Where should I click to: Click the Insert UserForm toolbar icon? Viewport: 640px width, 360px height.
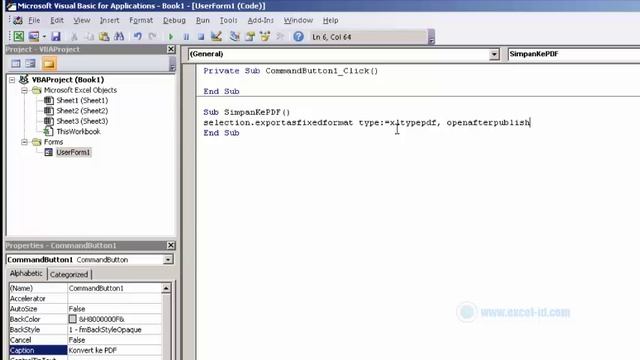point(34,36)
